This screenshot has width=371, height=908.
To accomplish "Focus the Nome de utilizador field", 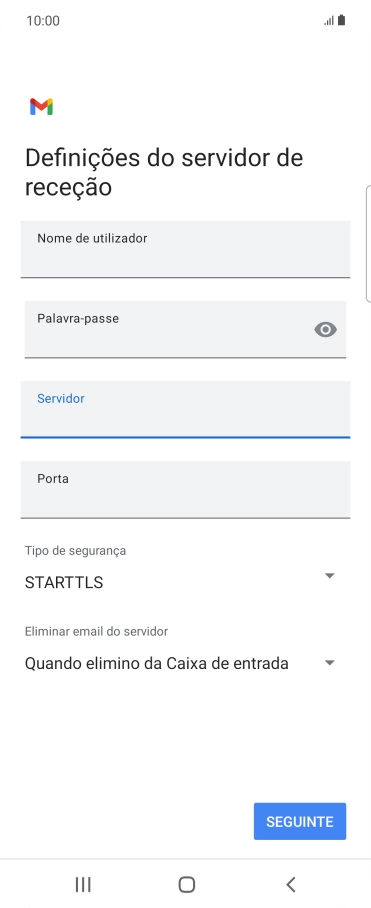I will (185, 249).
